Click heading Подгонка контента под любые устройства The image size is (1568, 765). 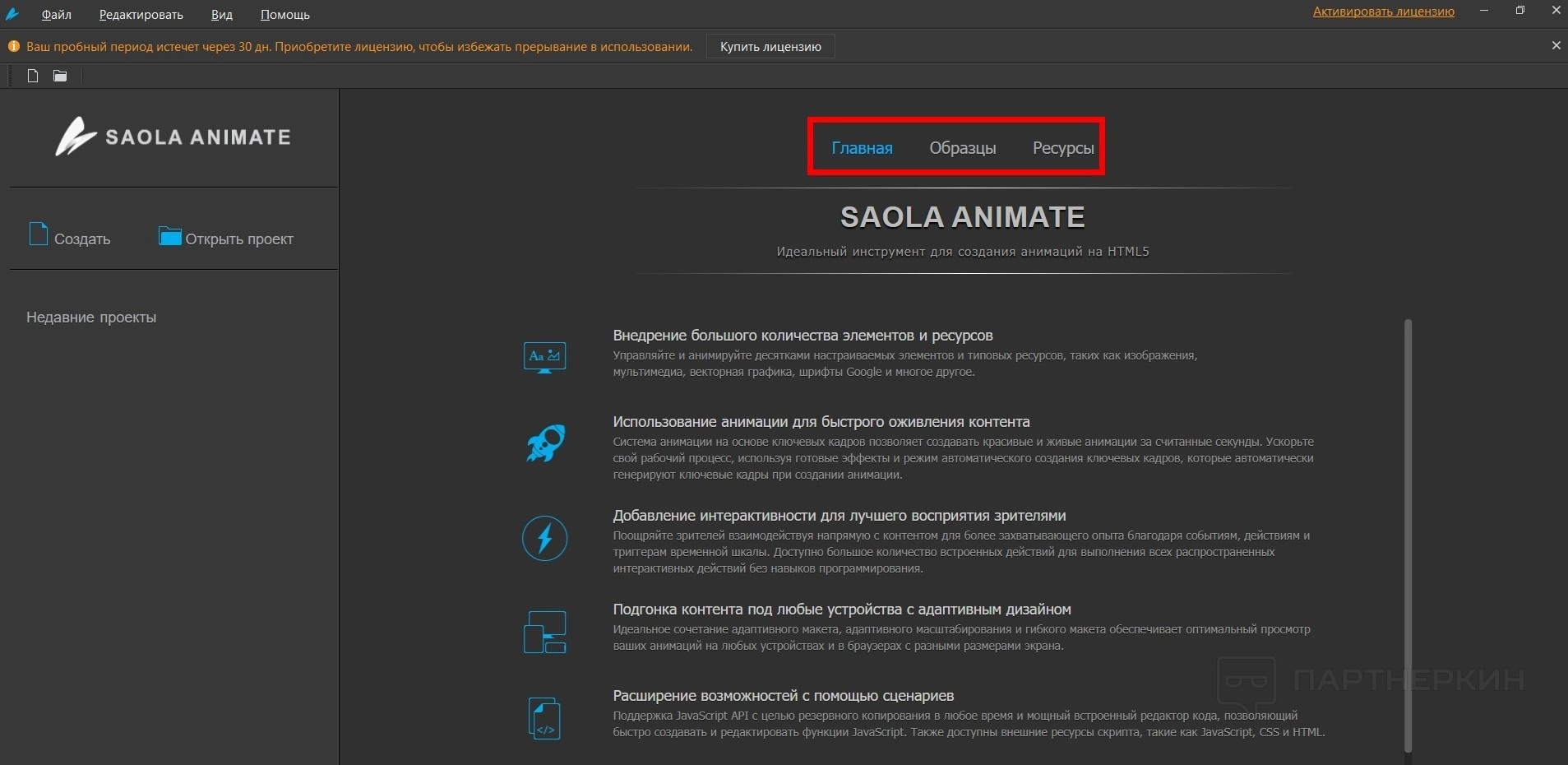coord(842,610)
